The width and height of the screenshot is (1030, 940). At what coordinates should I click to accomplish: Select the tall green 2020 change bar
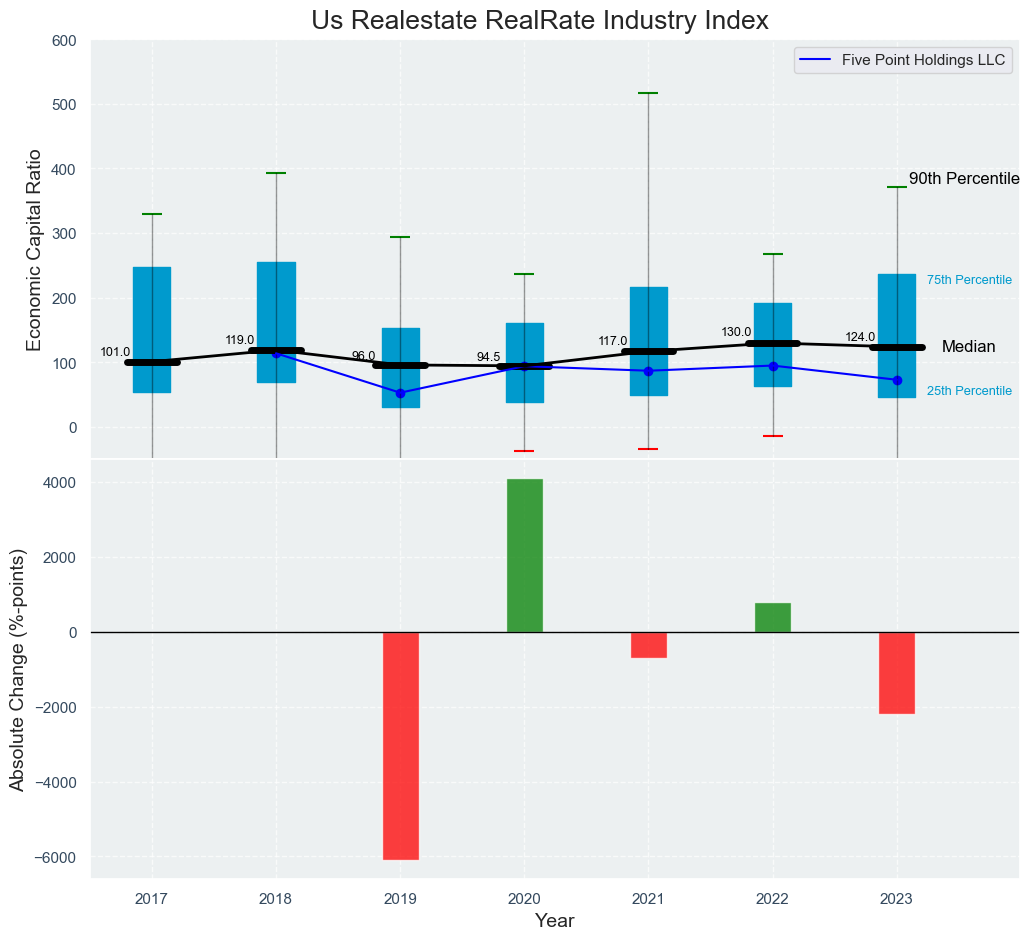coord(524,556)
